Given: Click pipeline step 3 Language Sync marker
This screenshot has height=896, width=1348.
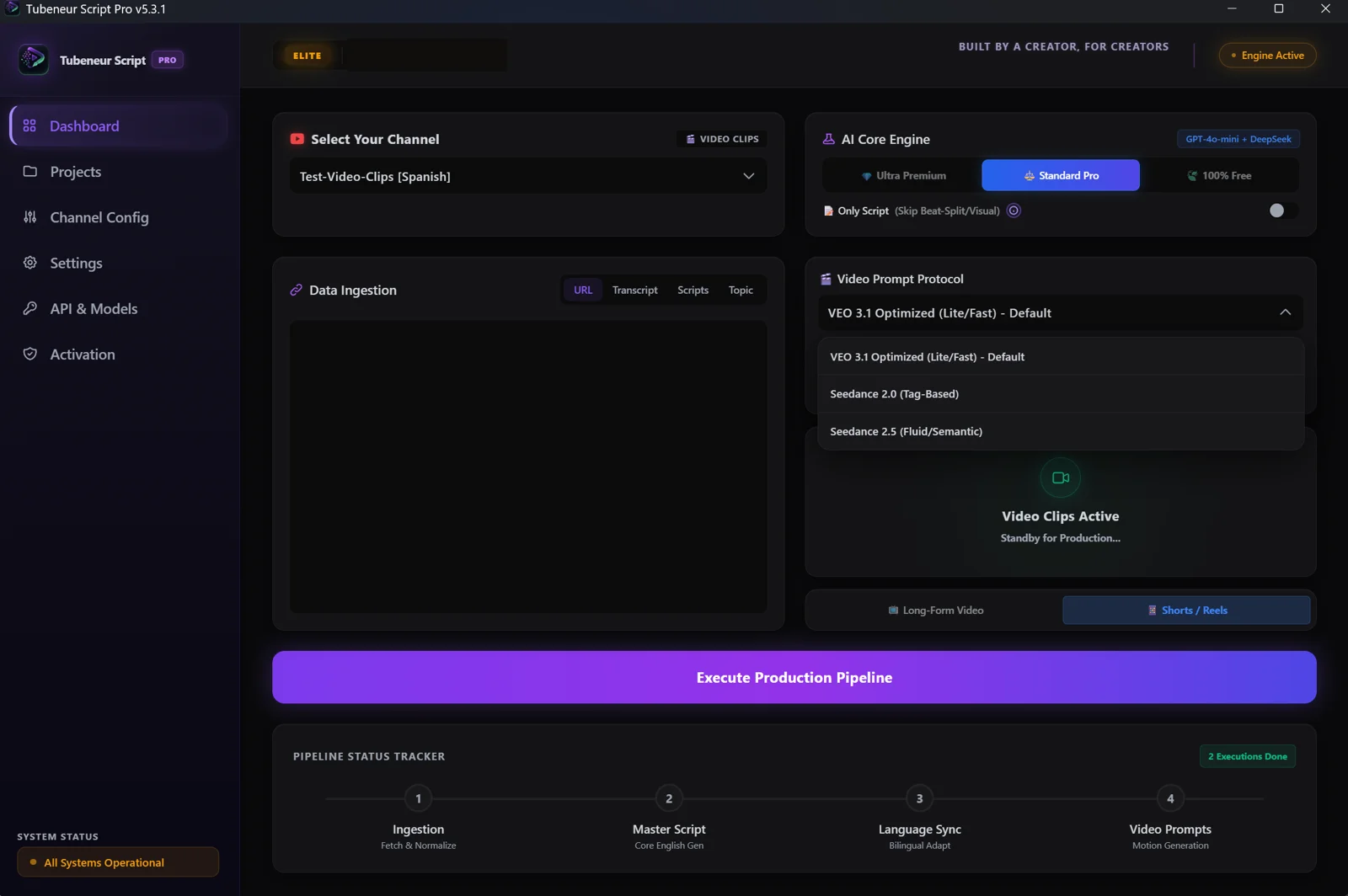Looking at the screenshot, I should pos(919,798).
